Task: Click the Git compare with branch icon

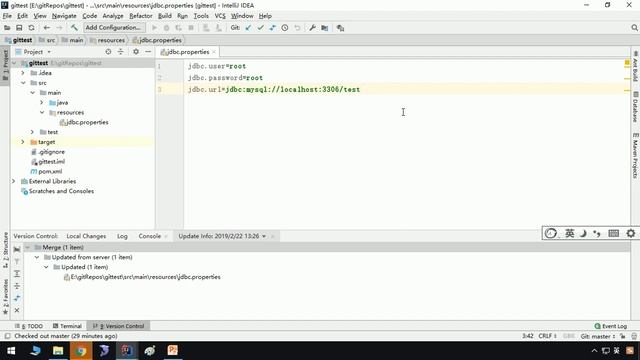Action: tap(272, 28)
